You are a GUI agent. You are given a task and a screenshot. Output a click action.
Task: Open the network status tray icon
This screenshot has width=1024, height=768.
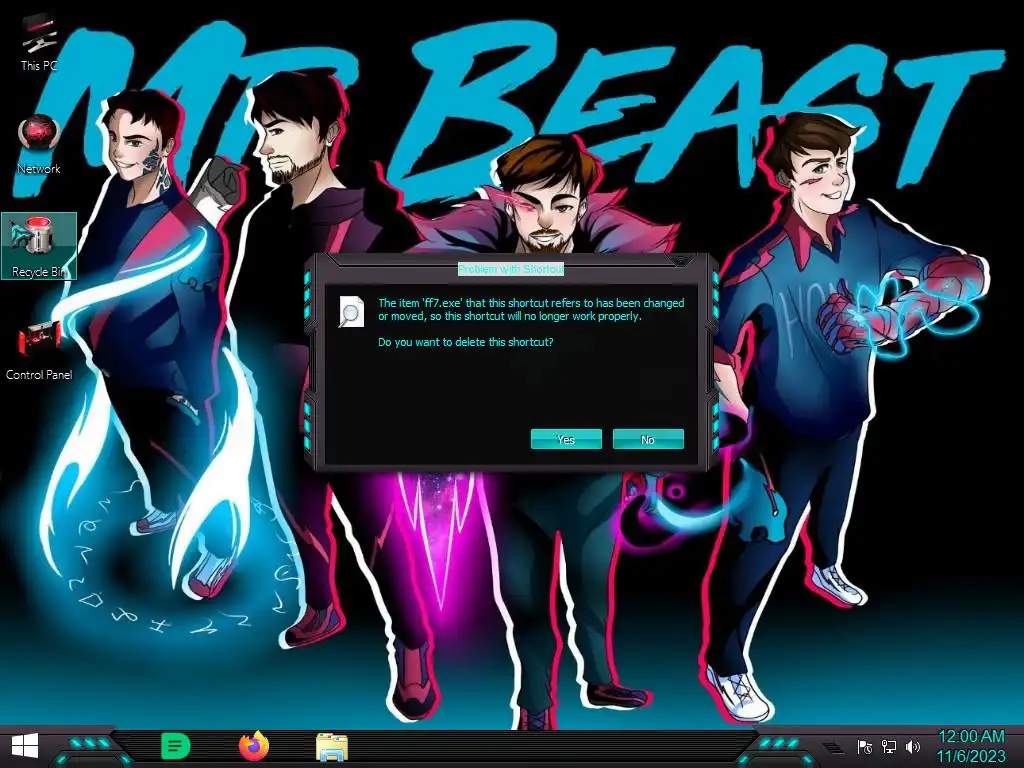pyautogui.click(x=889, y=746)
